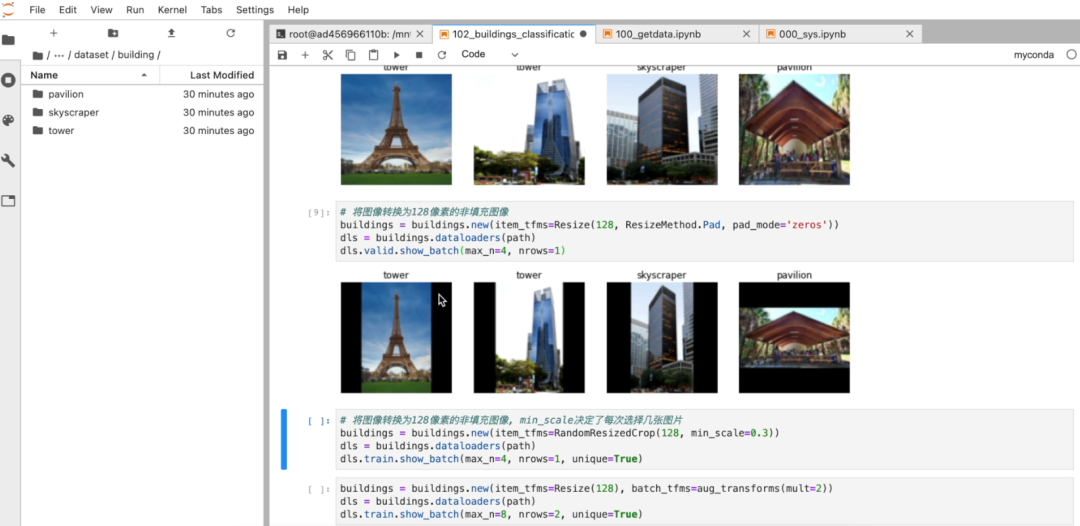Screen dimensions: 1080x526
Task: Run the selected cell with play icon
Action: coord(396,55)
